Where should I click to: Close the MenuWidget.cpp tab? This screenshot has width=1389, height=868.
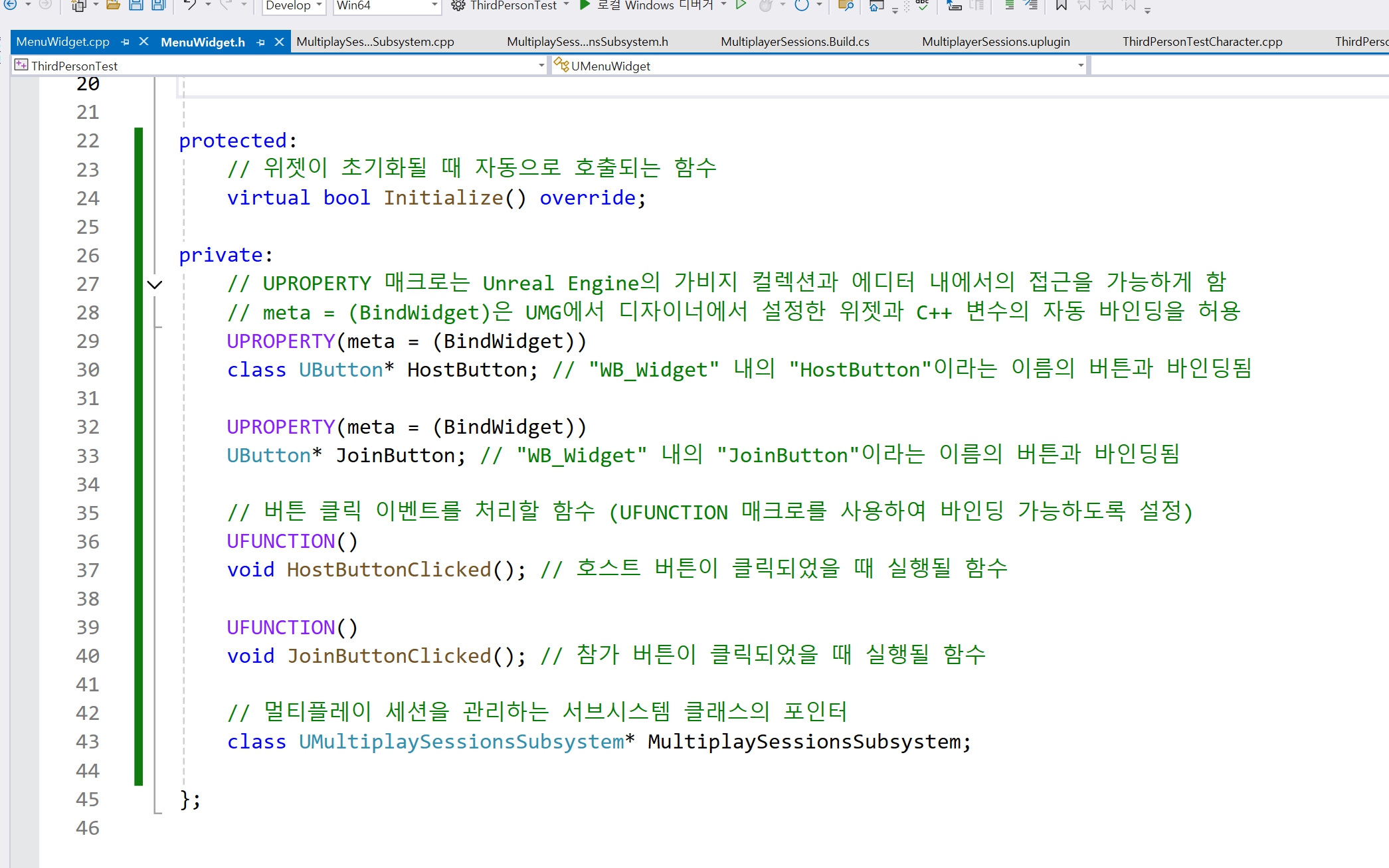click(x=143, y=42)
